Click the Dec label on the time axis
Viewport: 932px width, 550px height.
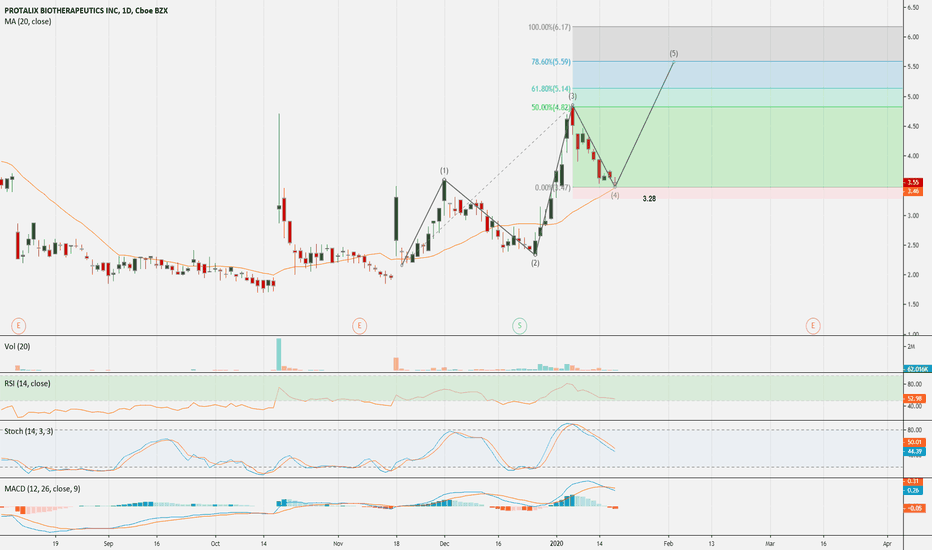[444, 543]
